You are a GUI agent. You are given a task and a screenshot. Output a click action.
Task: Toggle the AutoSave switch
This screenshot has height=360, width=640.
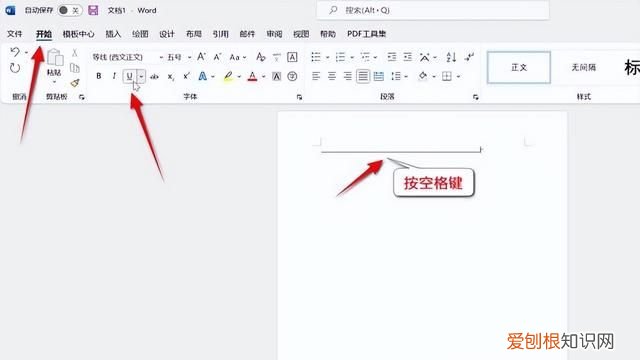point(69,10)
